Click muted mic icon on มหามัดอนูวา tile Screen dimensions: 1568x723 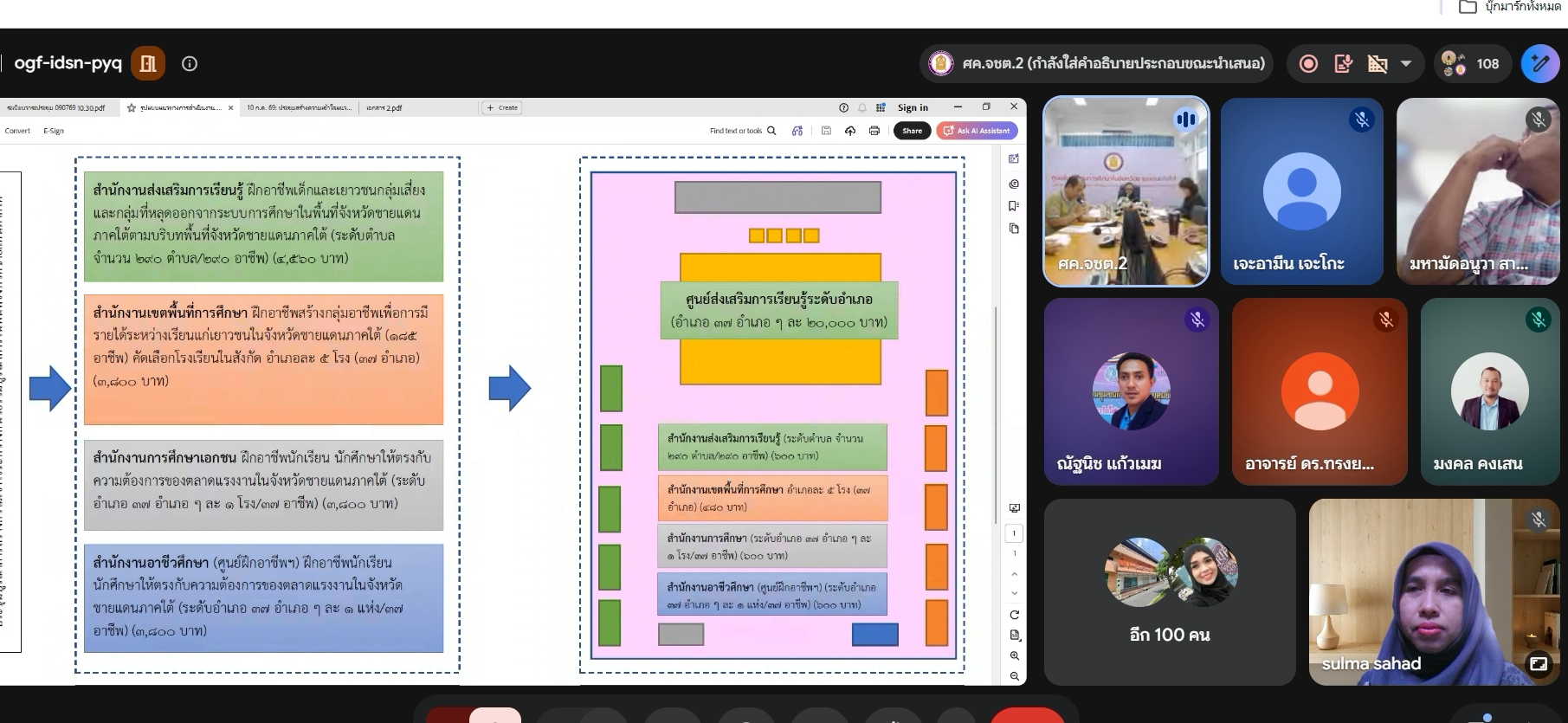pyautogui.click(x=1539, y=119)
